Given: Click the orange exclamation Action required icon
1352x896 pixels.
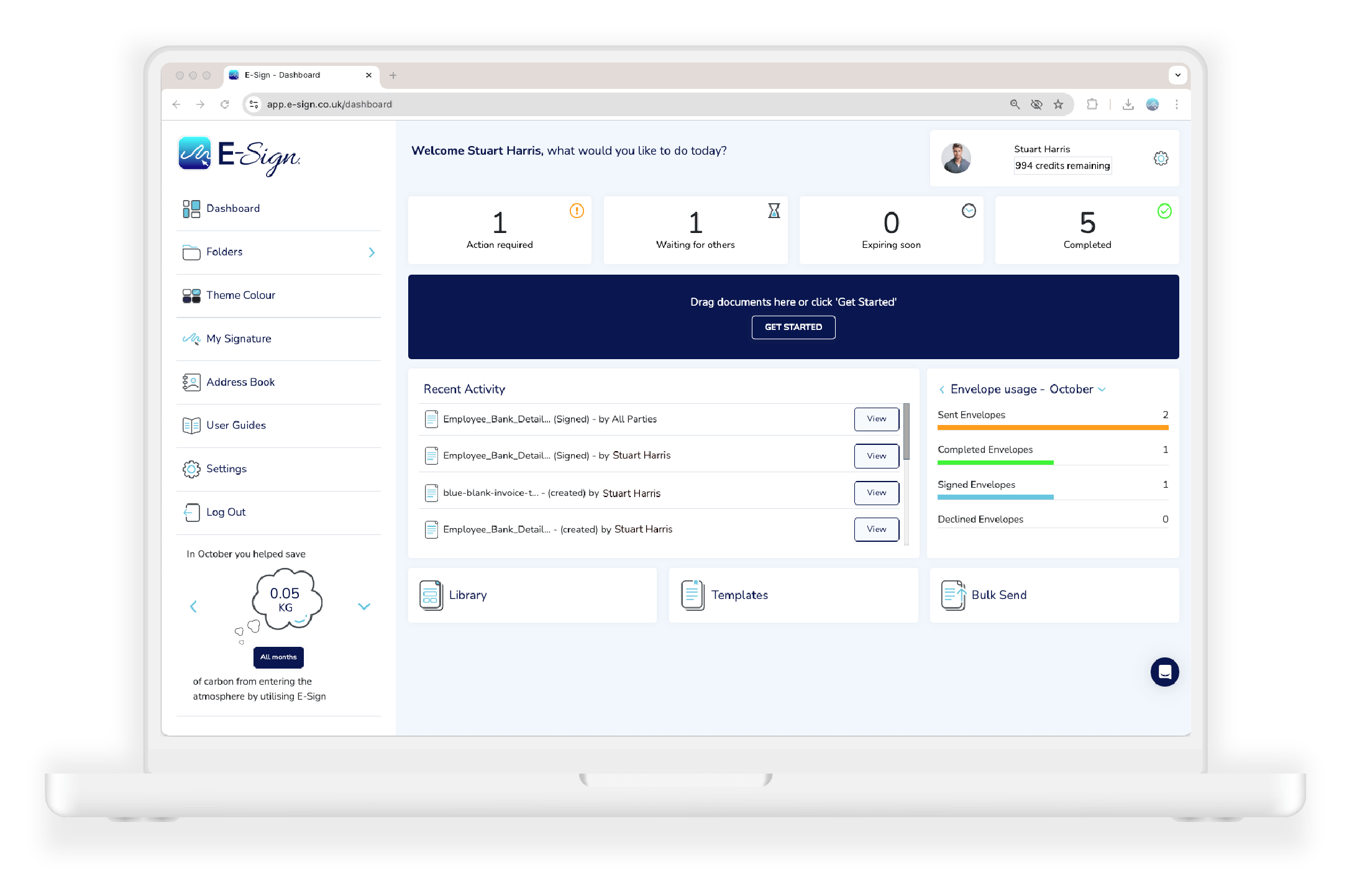Looking at the screenshot, I should point(577,211).
